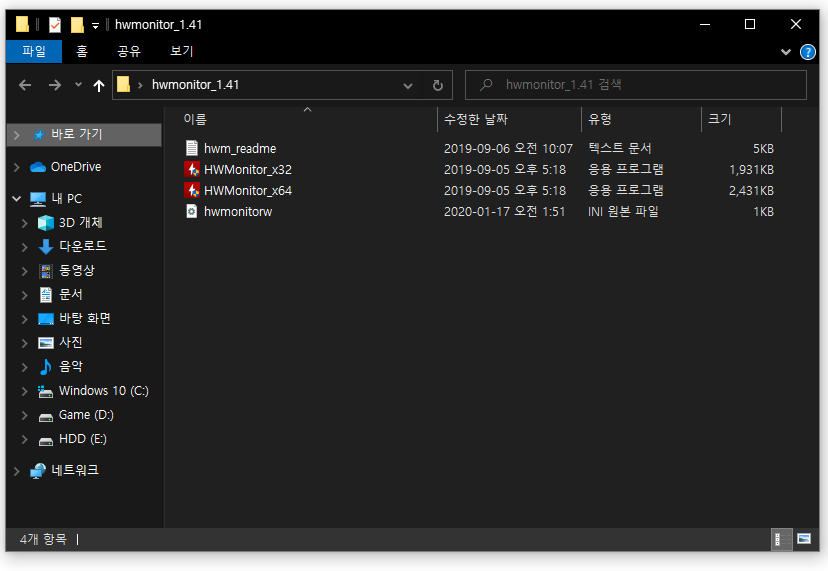828x571 pixels.
Task: Click the OneDrive cloud icon
Action: [x=38, y=167]
